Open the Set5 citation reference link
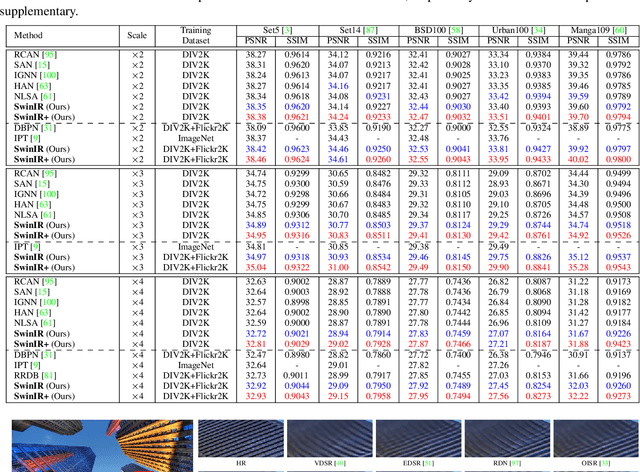The width and height of the screenshot is (640, 472). (283, 32)
